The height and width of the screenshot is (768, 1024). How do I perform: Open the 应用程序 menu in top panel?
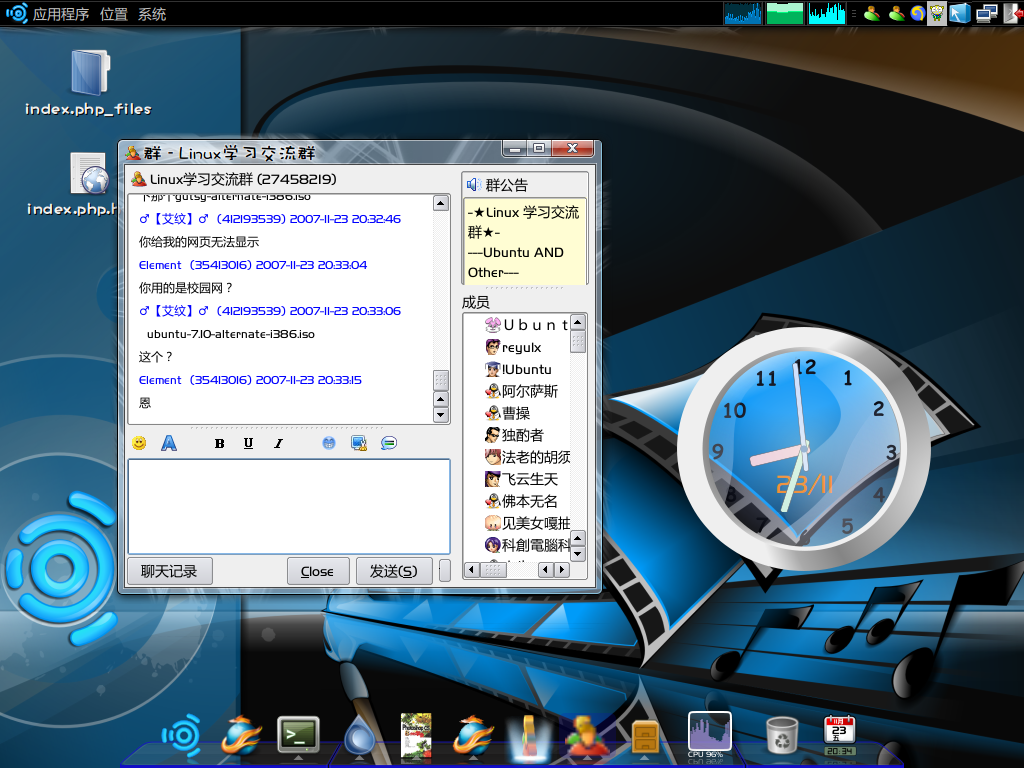[x=61, y=14]
